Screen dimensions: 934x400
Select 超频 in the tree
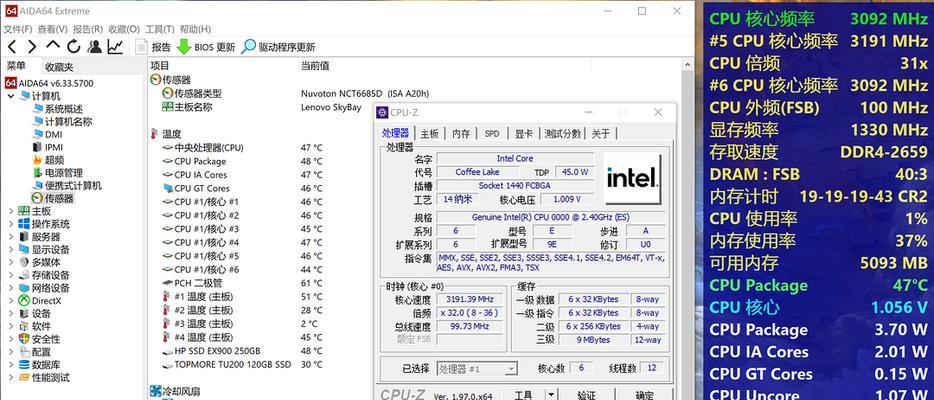(48, 160)
